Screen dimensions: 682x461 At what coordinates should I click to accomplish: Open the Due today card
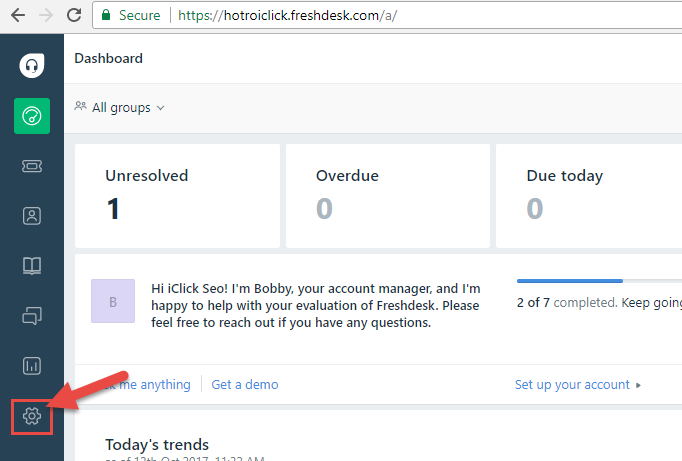(x=589, y=196)
